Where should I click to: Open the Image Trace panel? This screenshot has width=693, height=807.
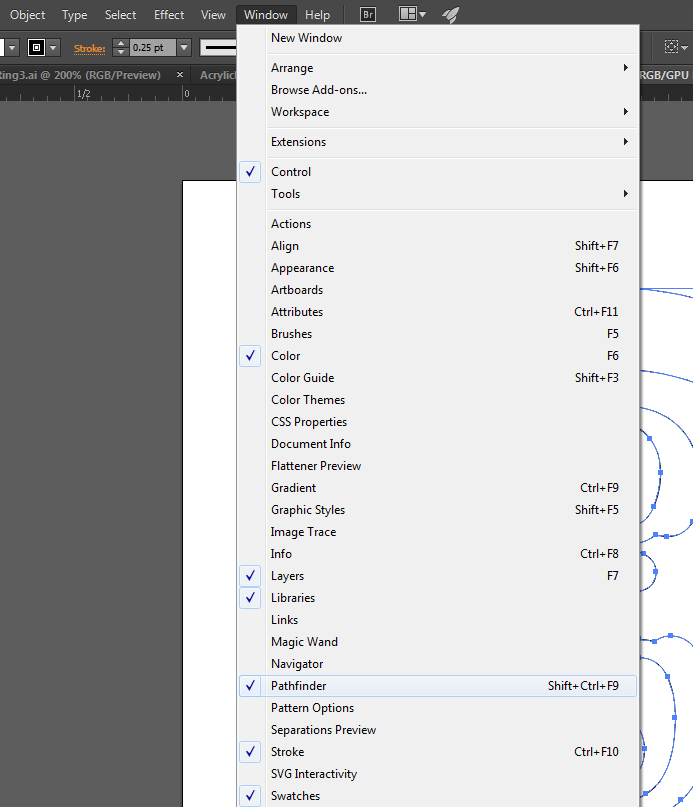438,532
